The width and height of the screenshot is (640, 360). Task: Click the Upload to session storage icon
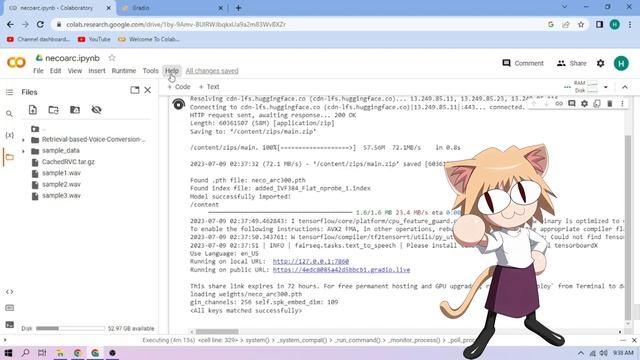(33, 110)
